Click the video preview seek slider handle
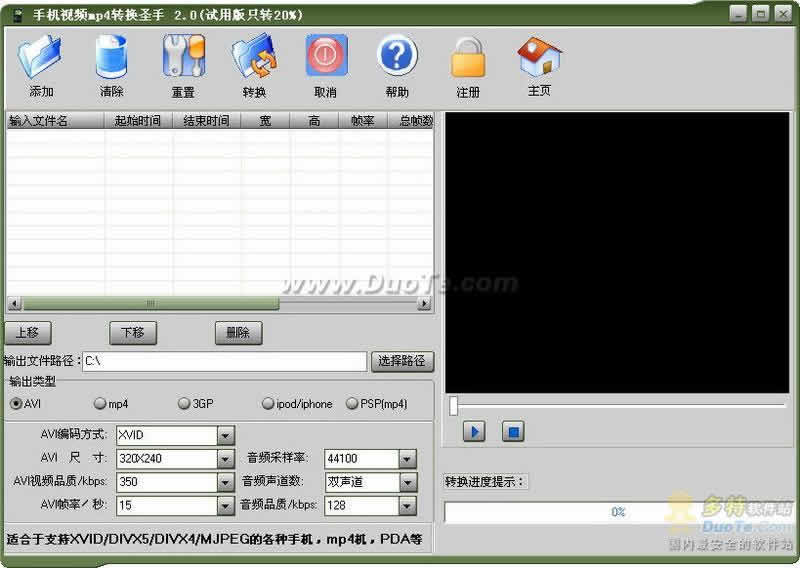 453,406
